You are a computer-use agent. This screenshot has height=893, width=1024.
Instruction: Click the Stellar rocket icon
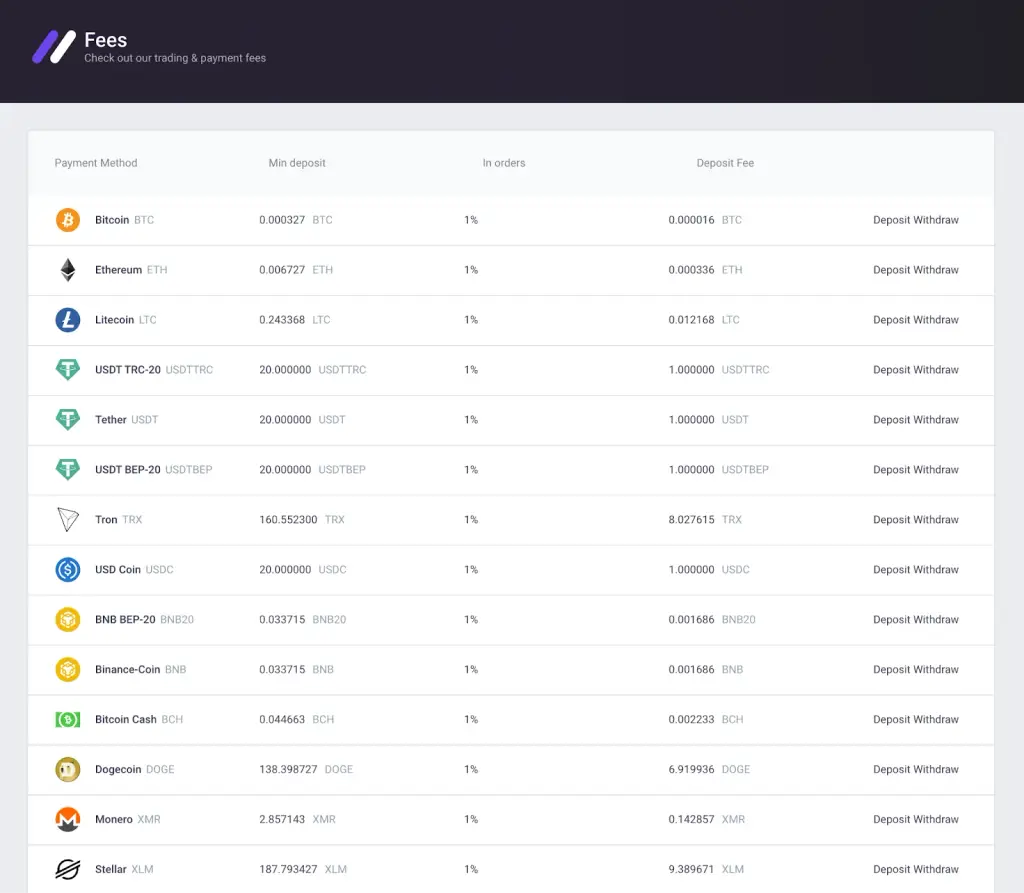pyautogui.click(x=68, y=869)
